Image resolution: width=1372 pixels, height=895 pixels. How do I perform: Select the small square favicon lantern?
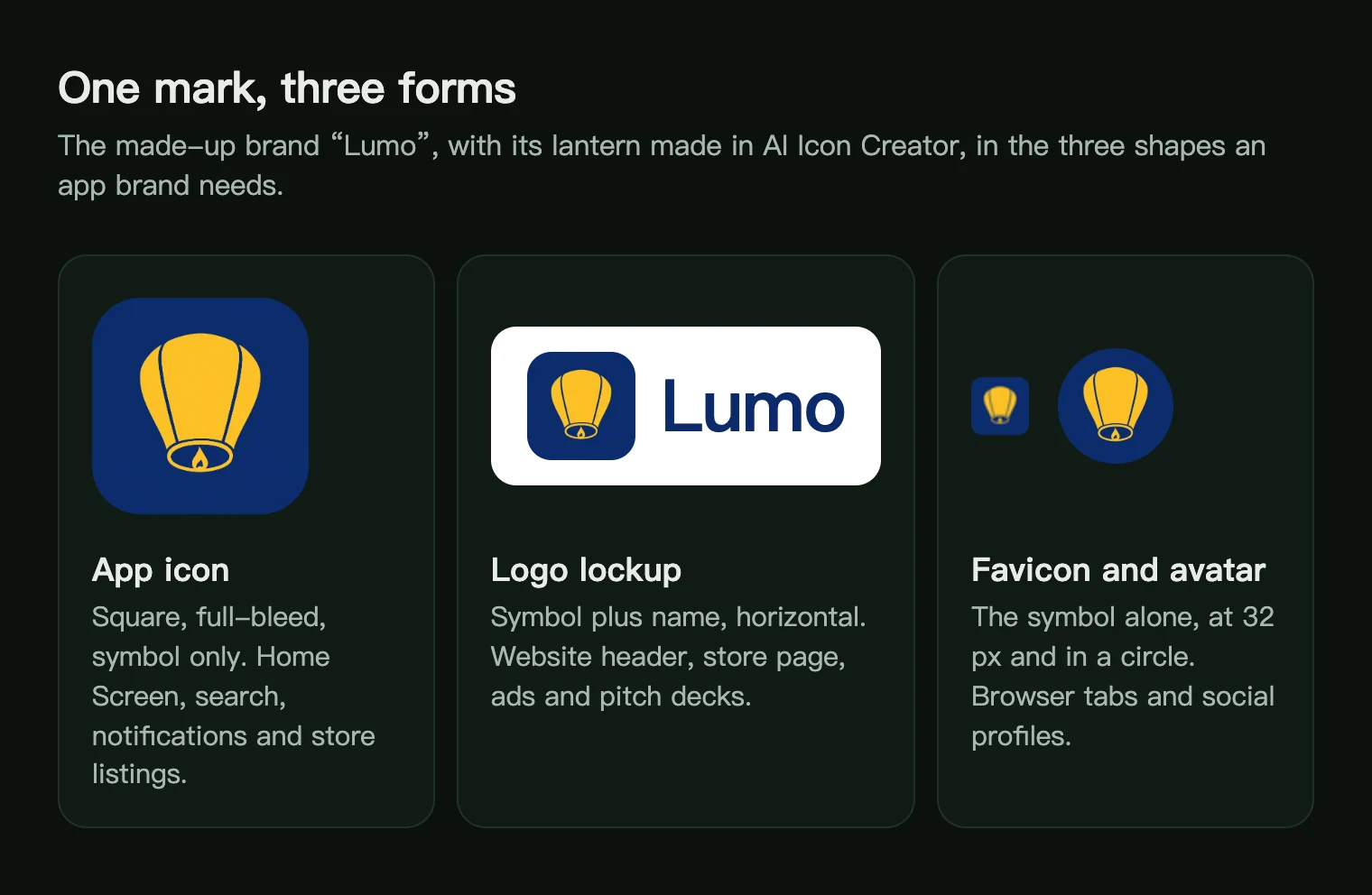coord(1000,406)
